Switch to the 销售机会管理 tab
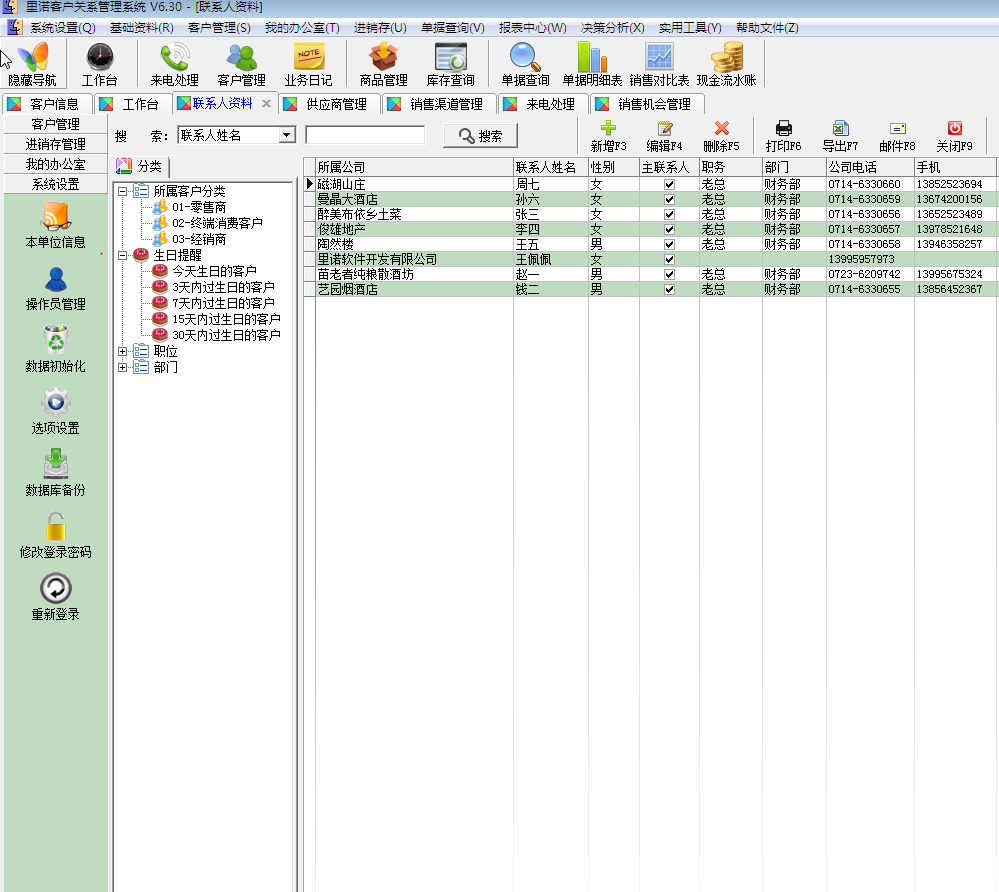 pyautogui.click(x=648, y=104)
